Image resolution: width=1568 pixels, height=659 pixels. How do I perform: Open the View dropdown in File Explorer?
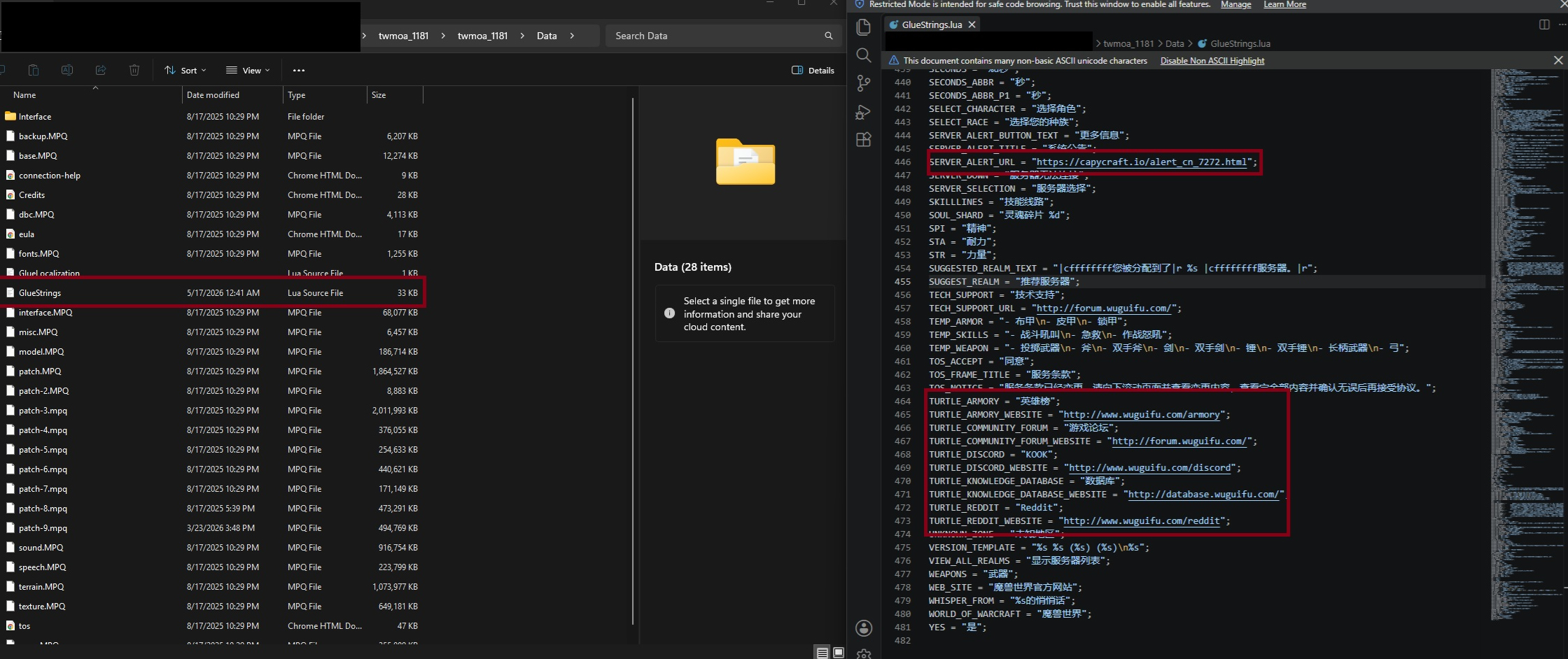pos(248,70)
